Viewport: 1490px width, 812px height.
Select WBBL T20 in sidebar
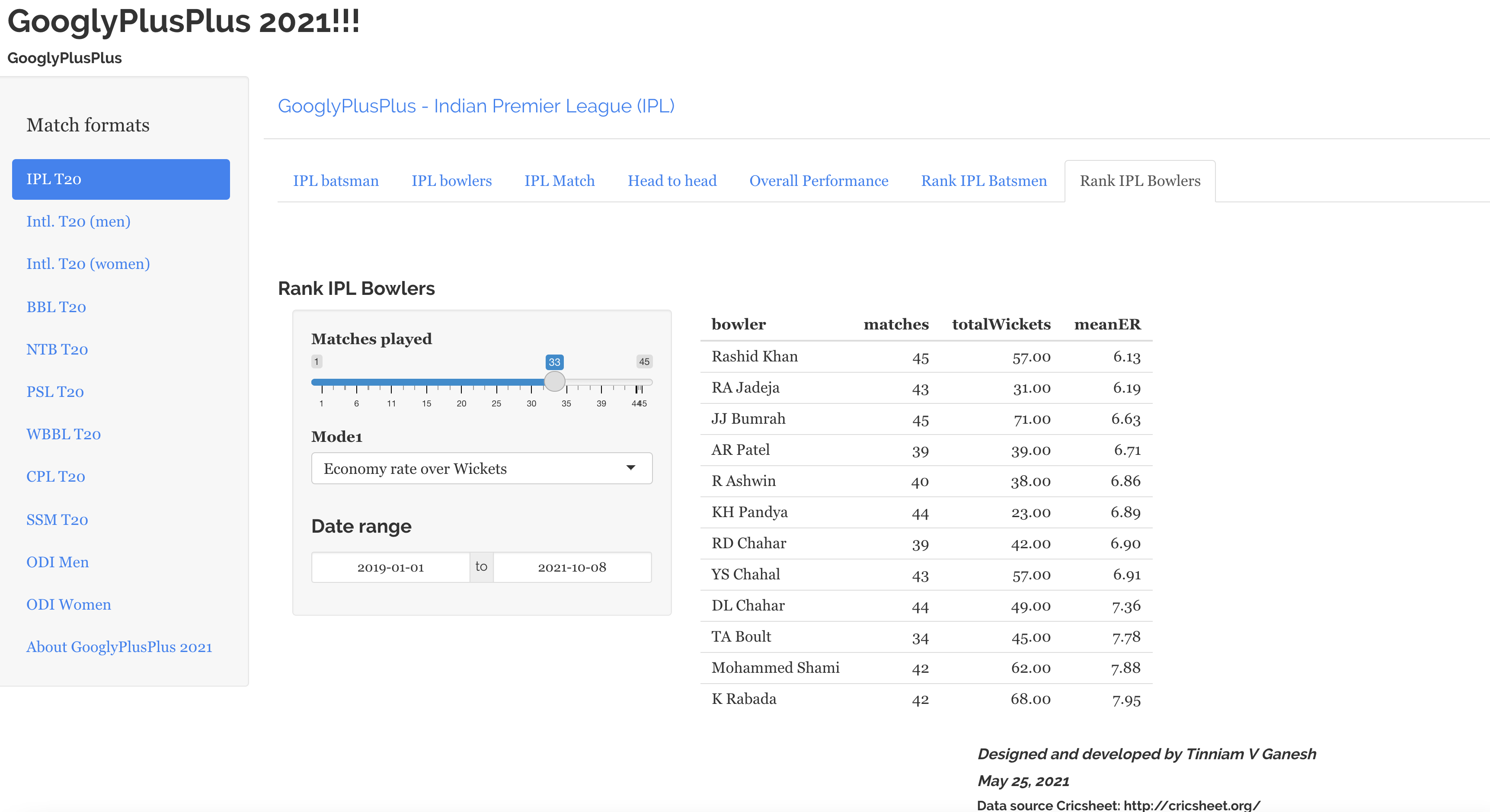pyautogui.click(x=63, y=435)
